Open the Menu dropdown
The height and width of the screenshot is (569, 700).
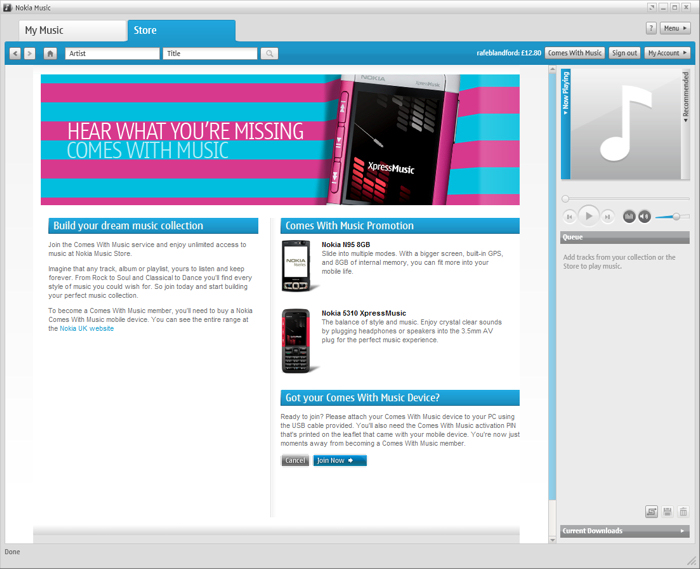pos(676,29)
